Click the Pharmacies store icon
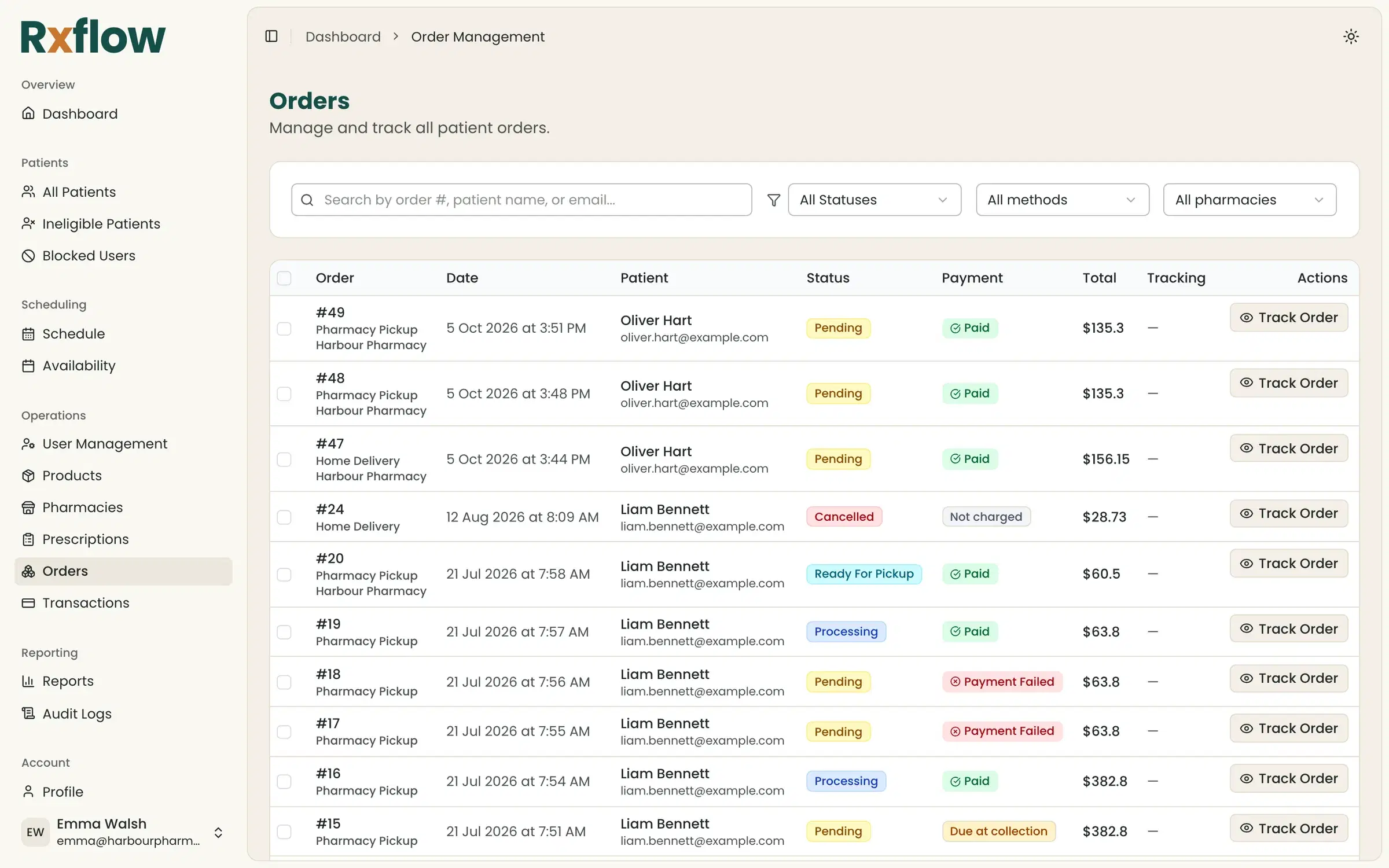Image resolution: width=1389 pixels, height=868 pixels. pos(28,507)
